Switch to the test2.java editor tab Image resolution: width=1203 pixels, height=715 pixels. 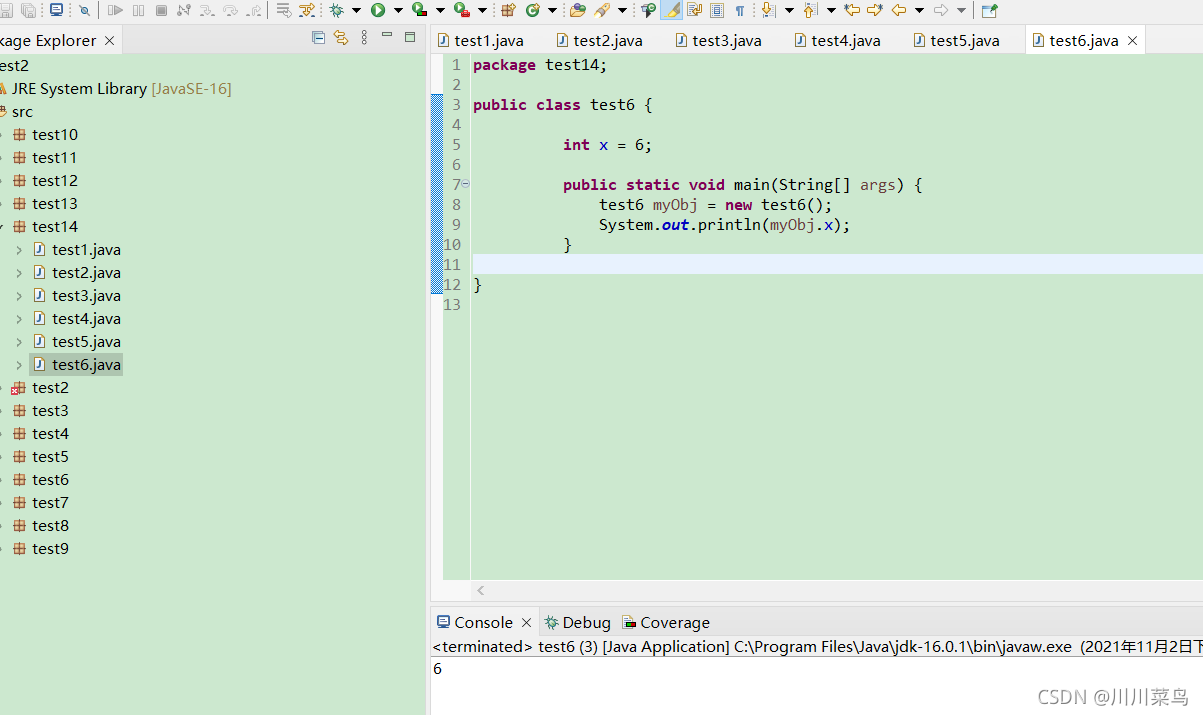coord(599,40)
